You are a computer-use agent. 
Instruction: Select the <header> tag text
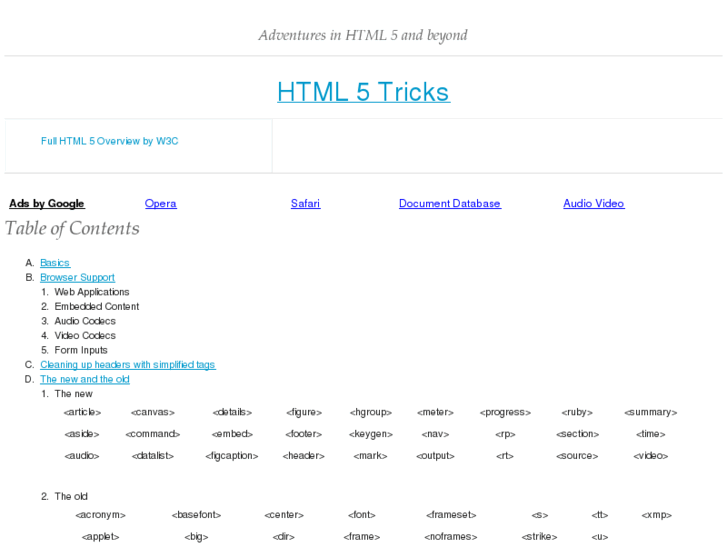tap(303, 455)
